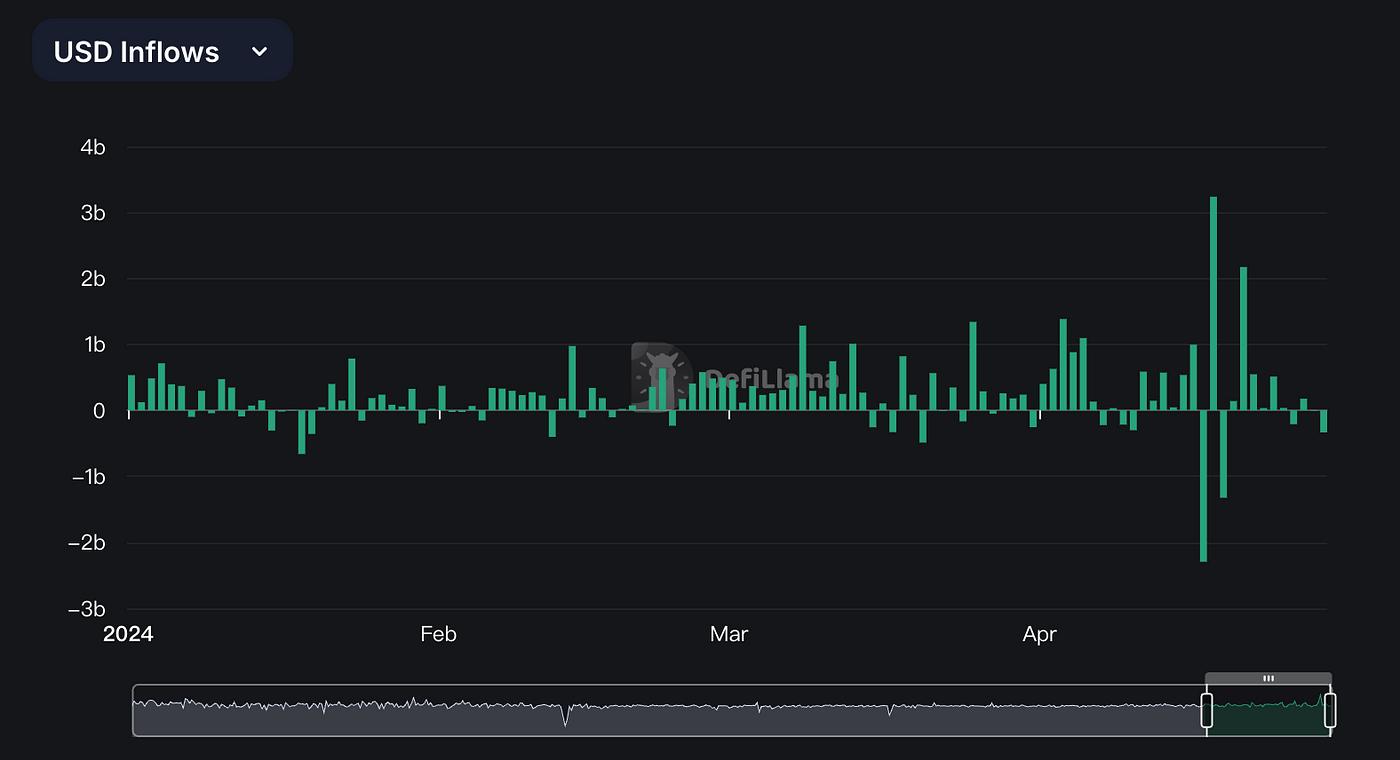Click the 2024 label on the x-axis
The image size is (1400, 760).
pyautogui.click(x=128, y=634)
